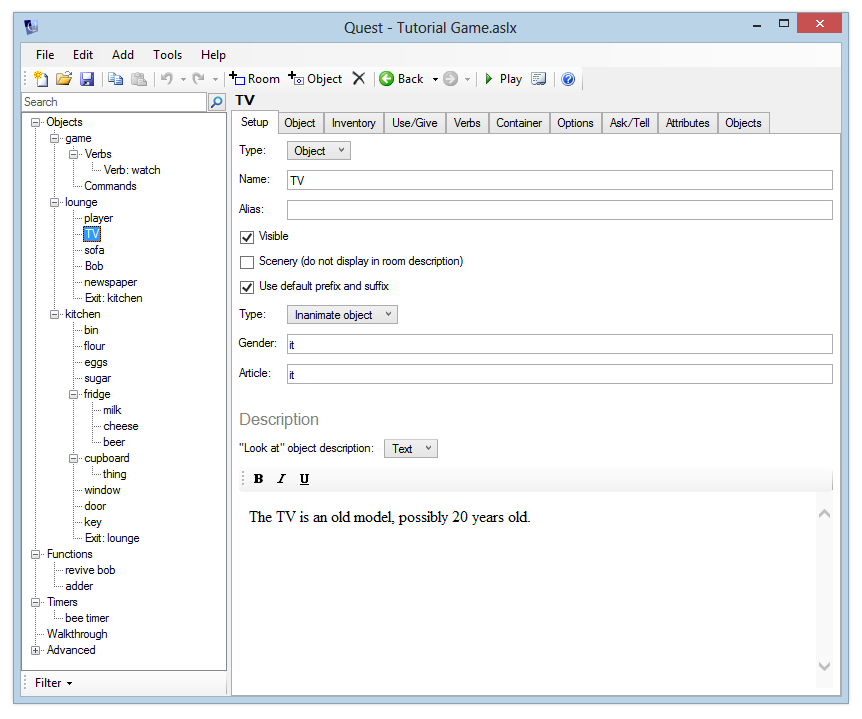This screenshot has height=719, width=862.
Task: Open the Object type dropdown
Action: (319, 151)
